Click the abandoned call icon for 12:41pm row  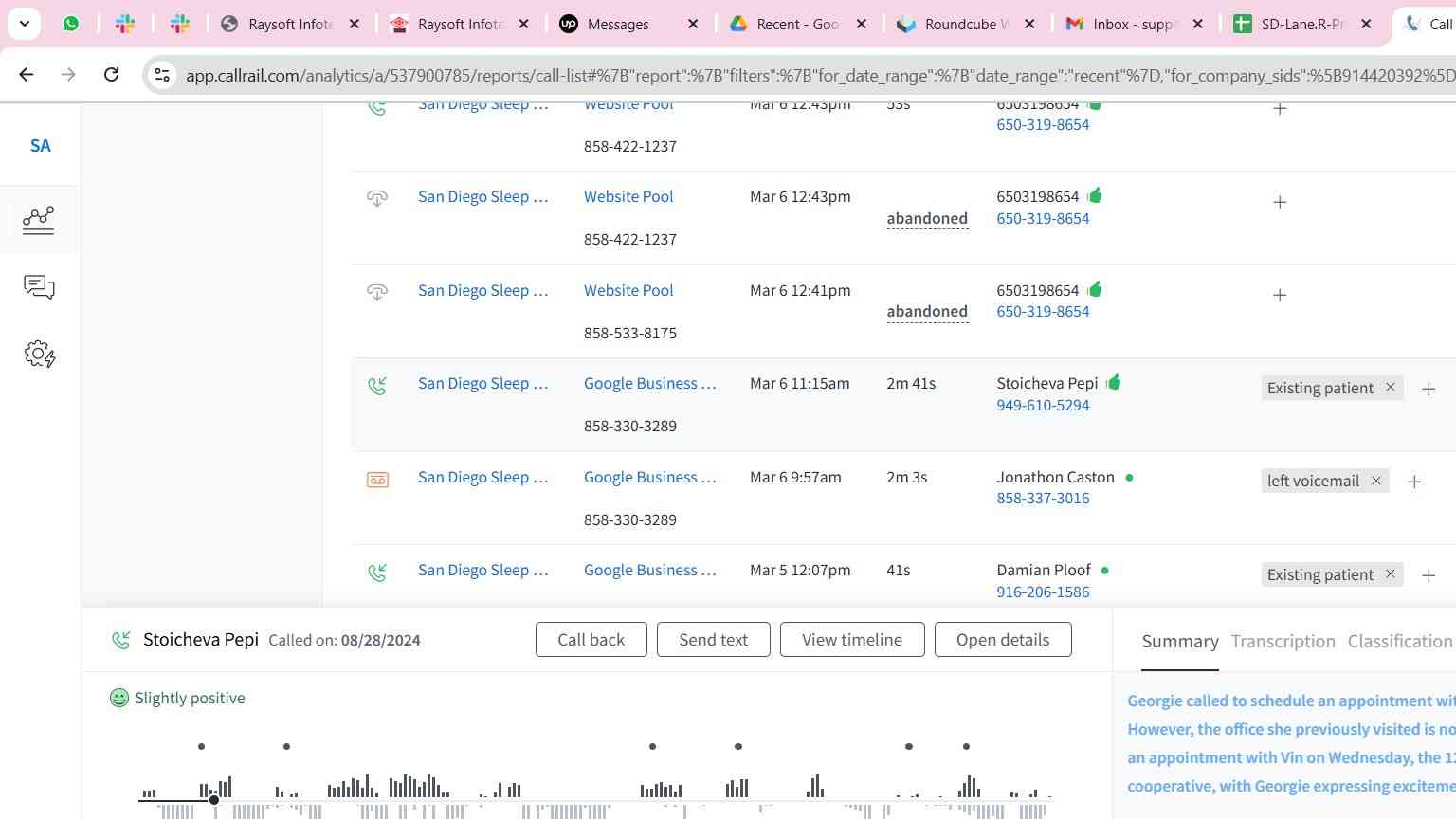coord(377,292)
